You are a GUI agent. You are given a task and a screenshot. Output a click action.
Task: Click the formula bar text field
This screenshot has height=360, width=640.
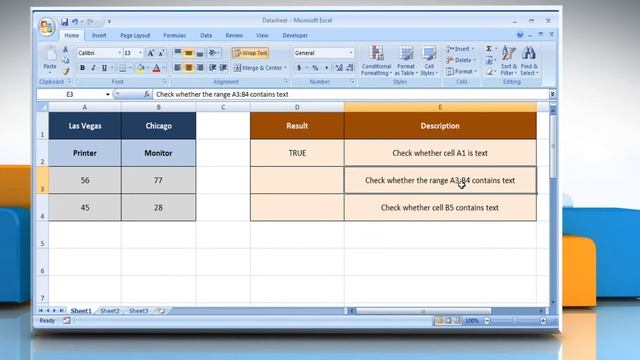(351, 94)
